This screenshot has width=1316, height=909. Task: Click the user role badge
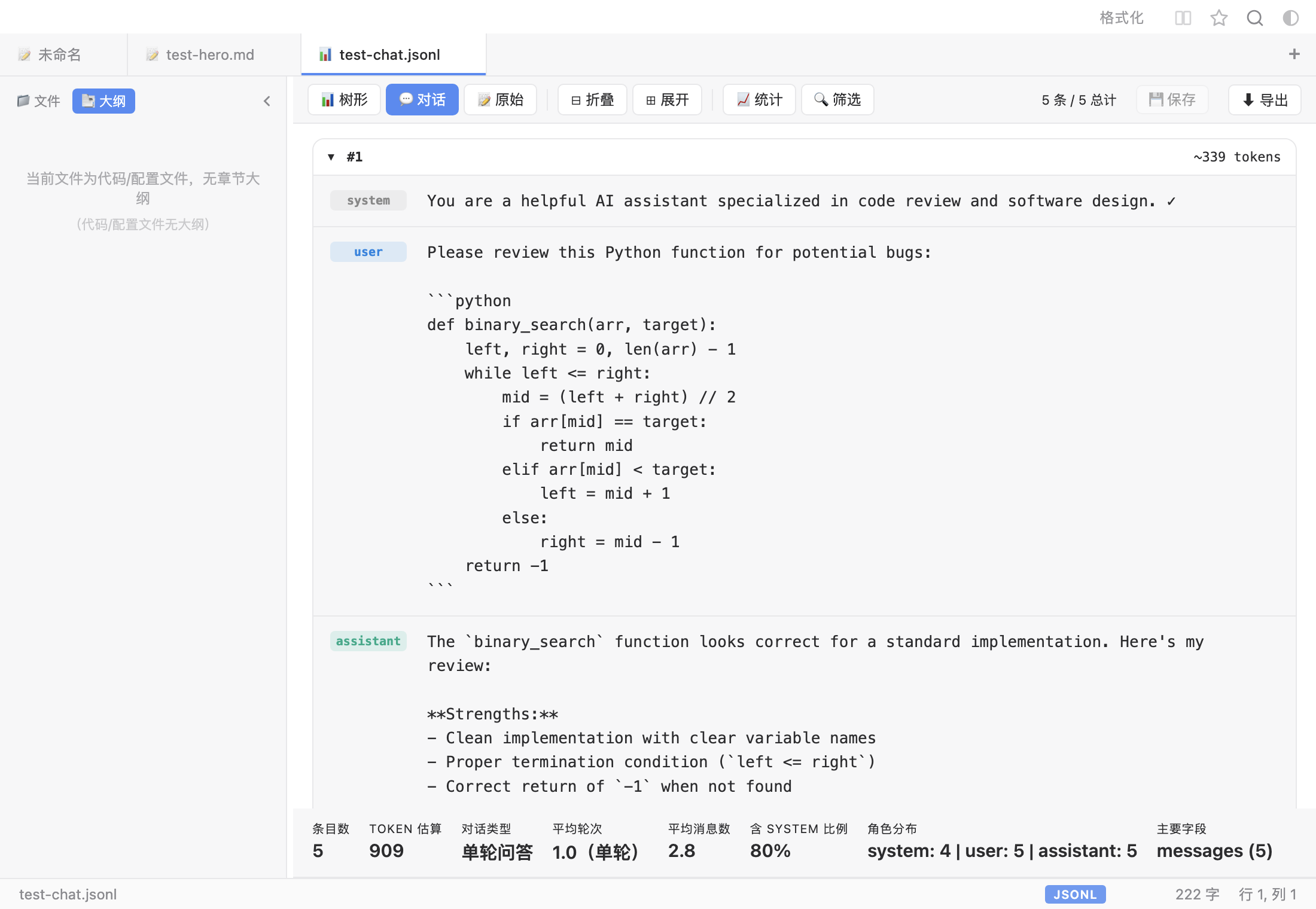click(x=368, y=252)
